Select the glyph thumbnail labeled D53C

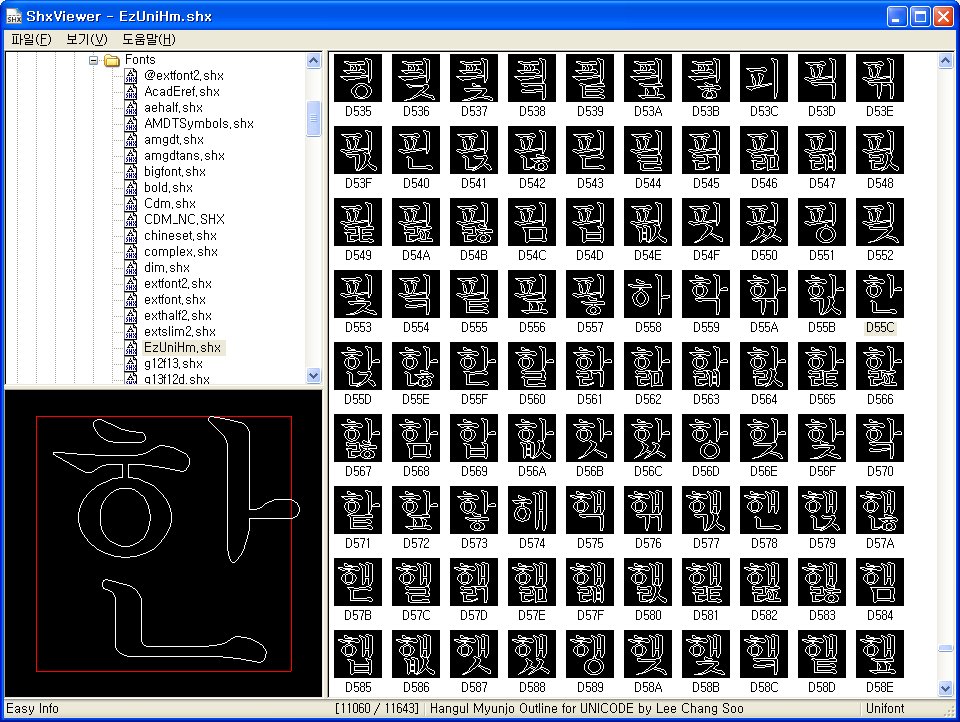[x=764, y=78]
